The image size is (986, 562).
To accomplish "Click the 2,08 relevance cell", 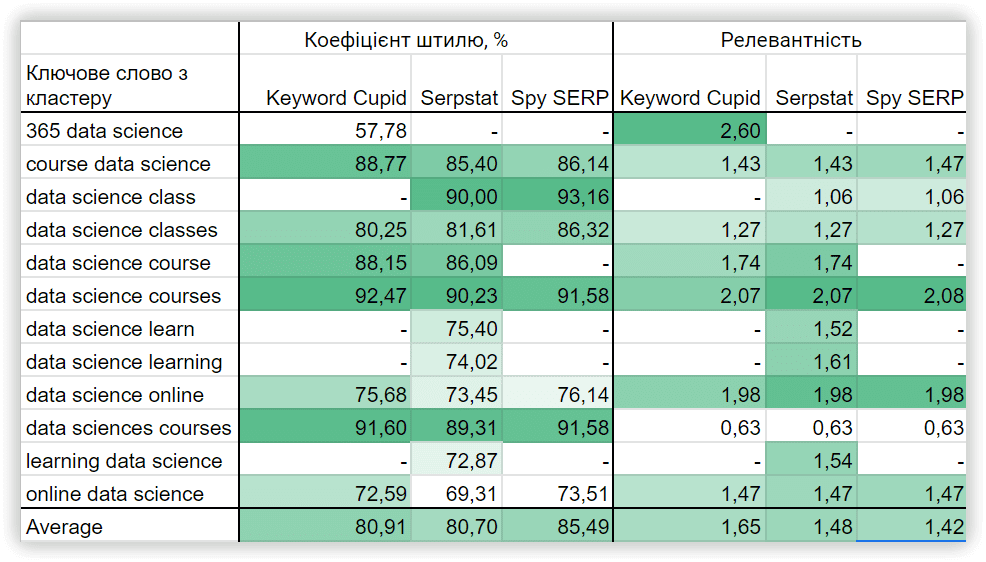I will (911, 295).
